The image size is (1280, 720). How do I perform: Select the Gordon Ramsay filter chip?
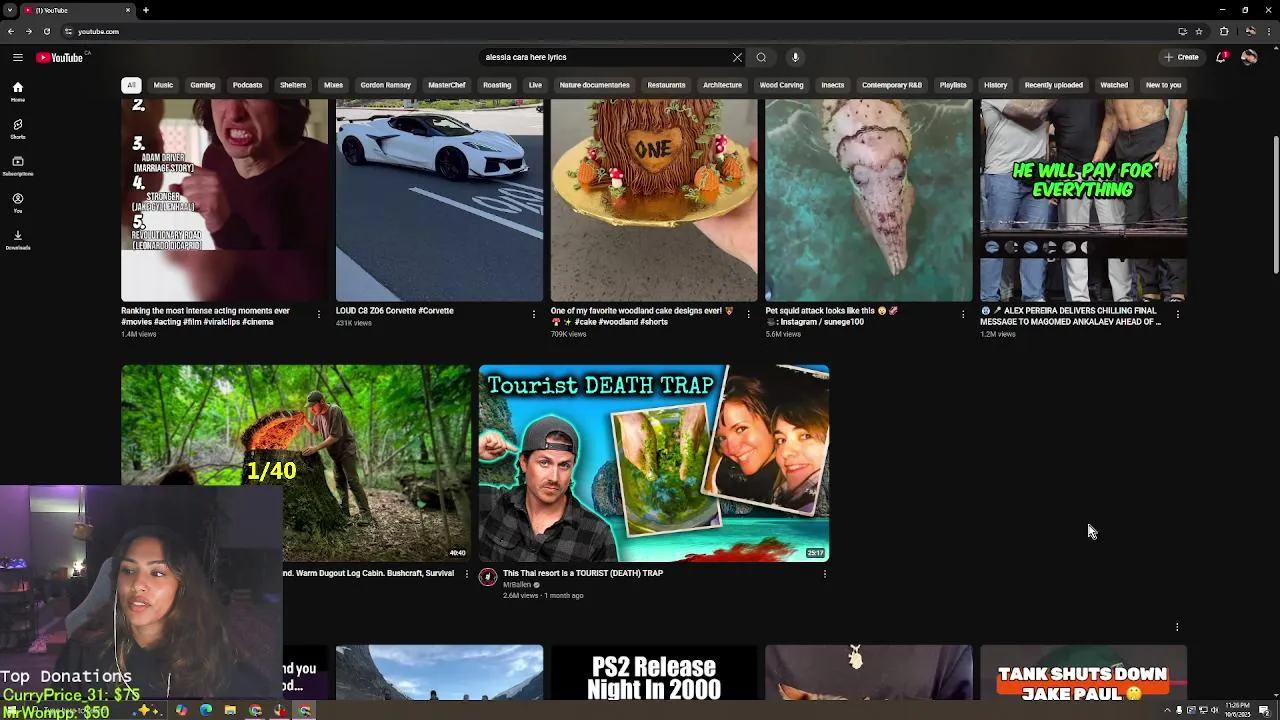[385, 85]
